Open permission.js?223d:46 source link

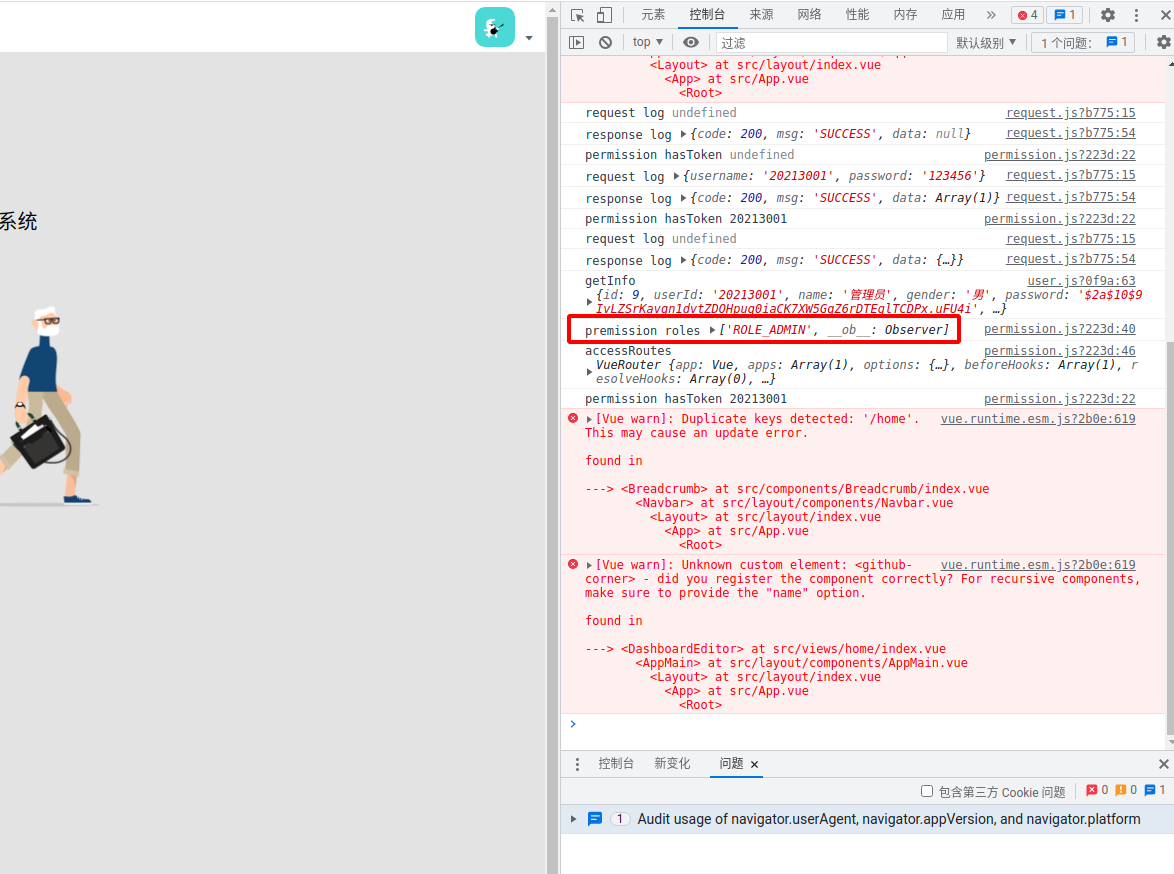point(1059,350)
